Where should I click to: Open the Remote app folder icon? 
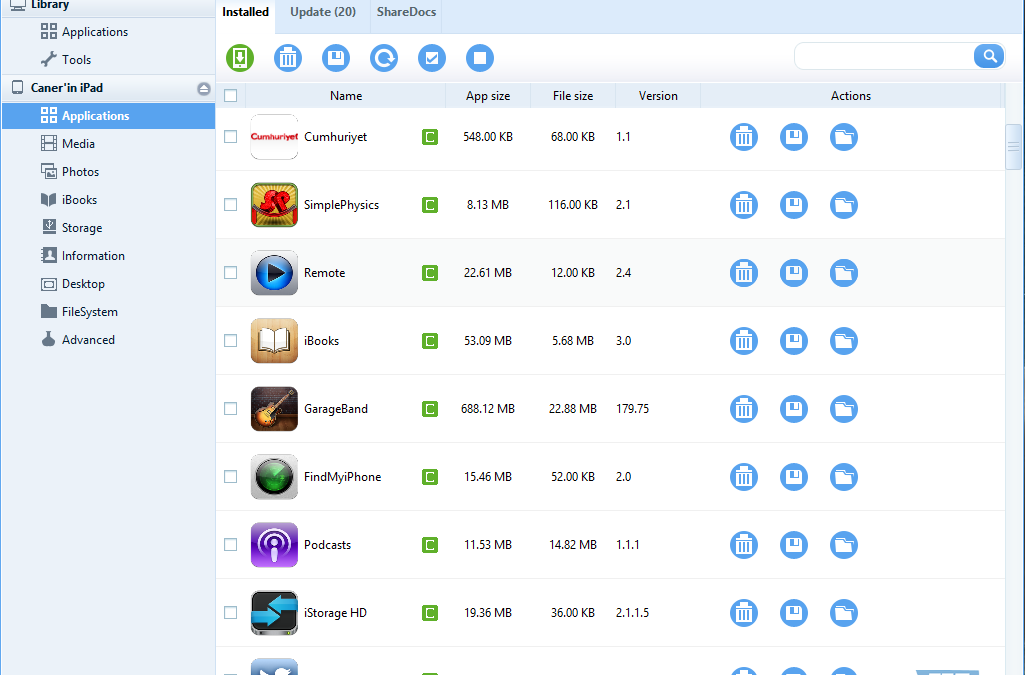click(x=844, y=273)
